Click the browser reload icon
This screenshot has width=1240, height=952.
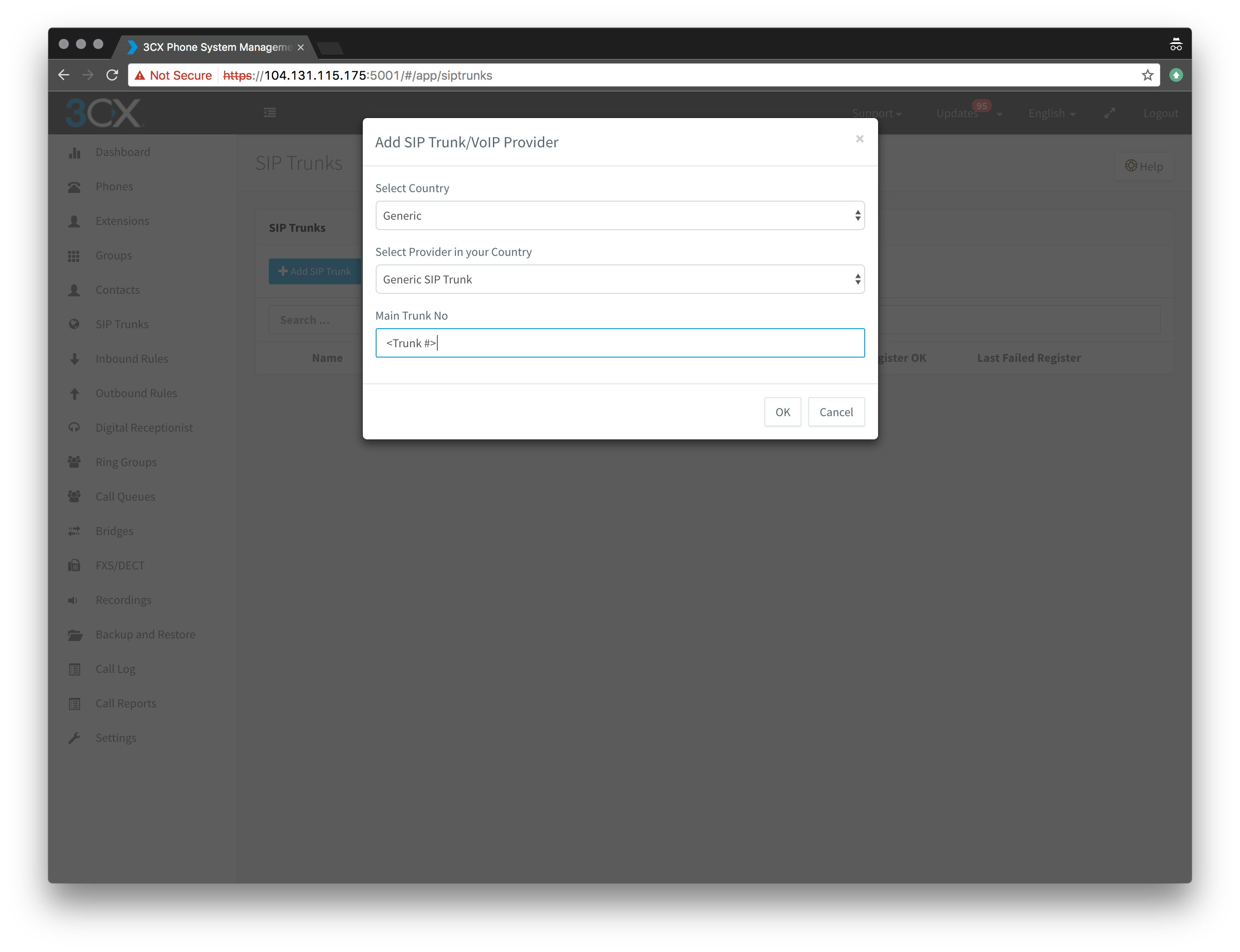(x=112, y=75)
